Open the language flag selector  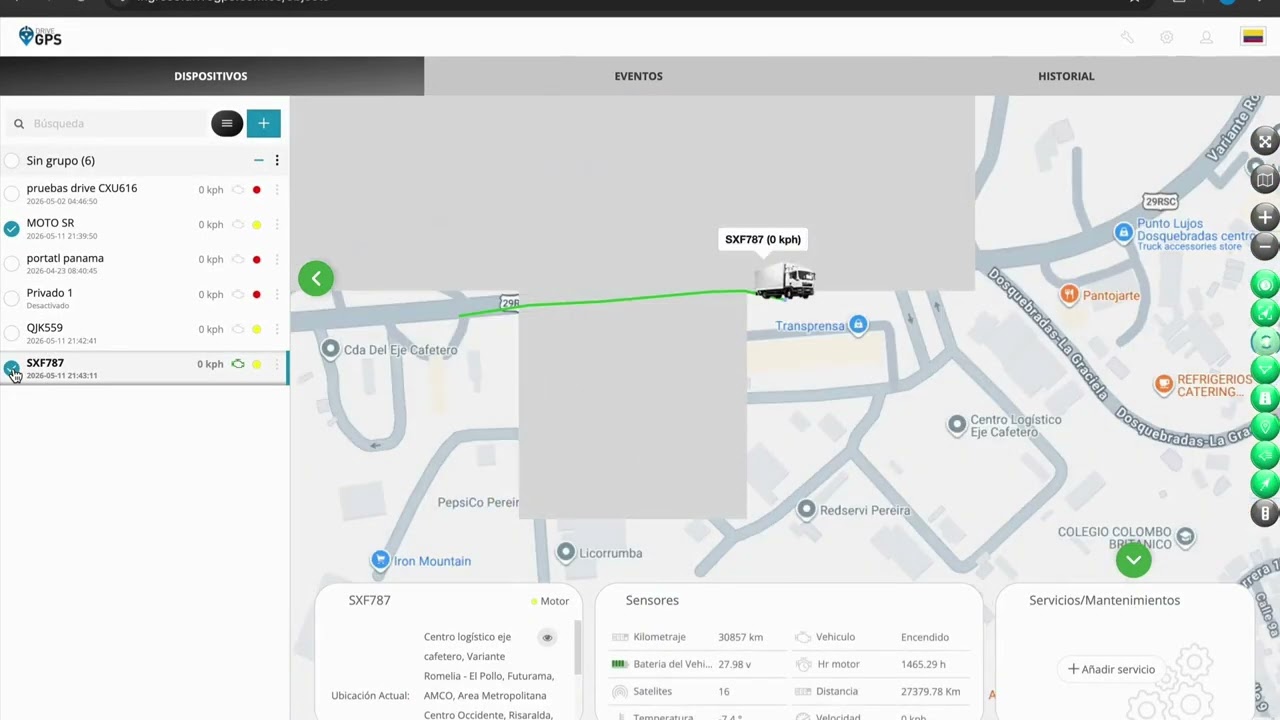click(1253, 37)
